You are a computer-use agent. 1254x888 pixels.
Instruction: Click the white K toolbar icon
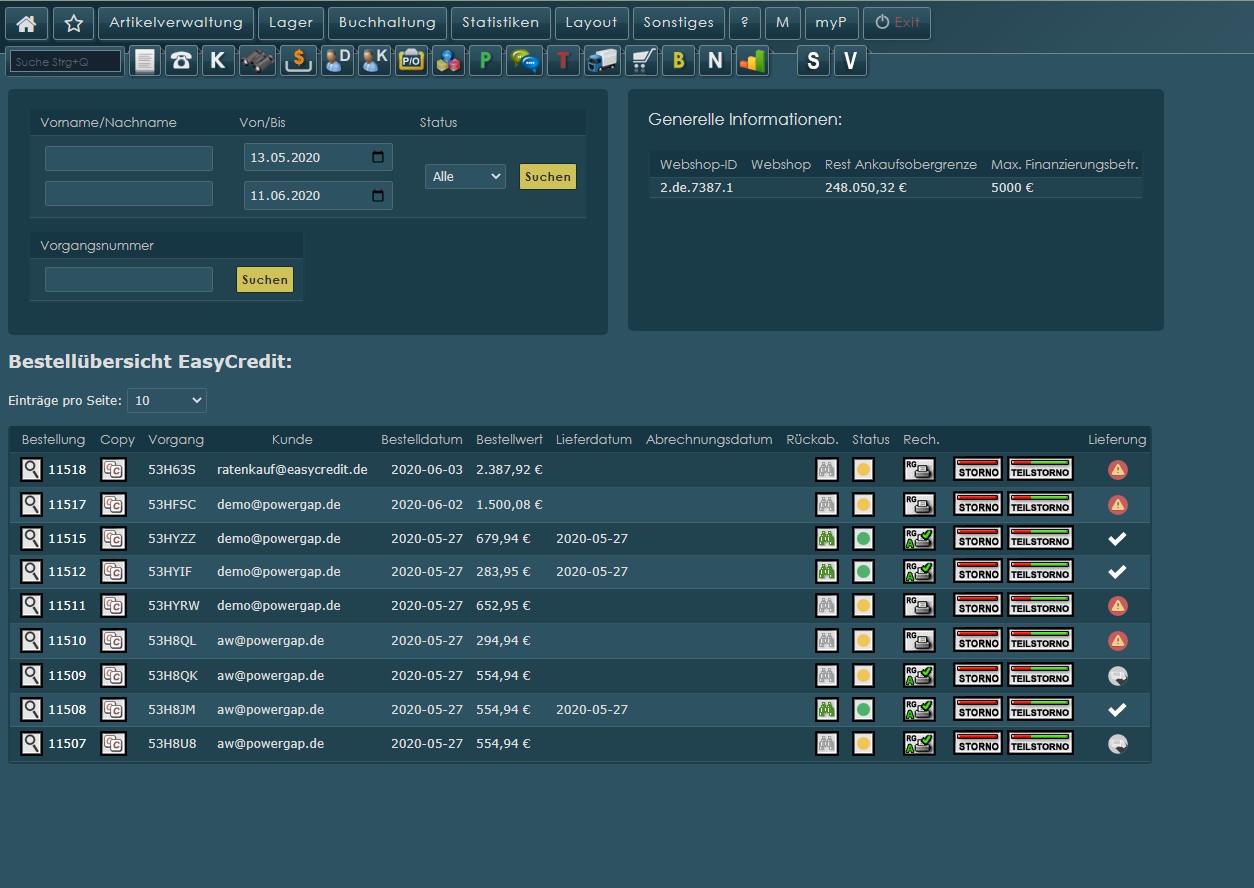coord(218,61)
